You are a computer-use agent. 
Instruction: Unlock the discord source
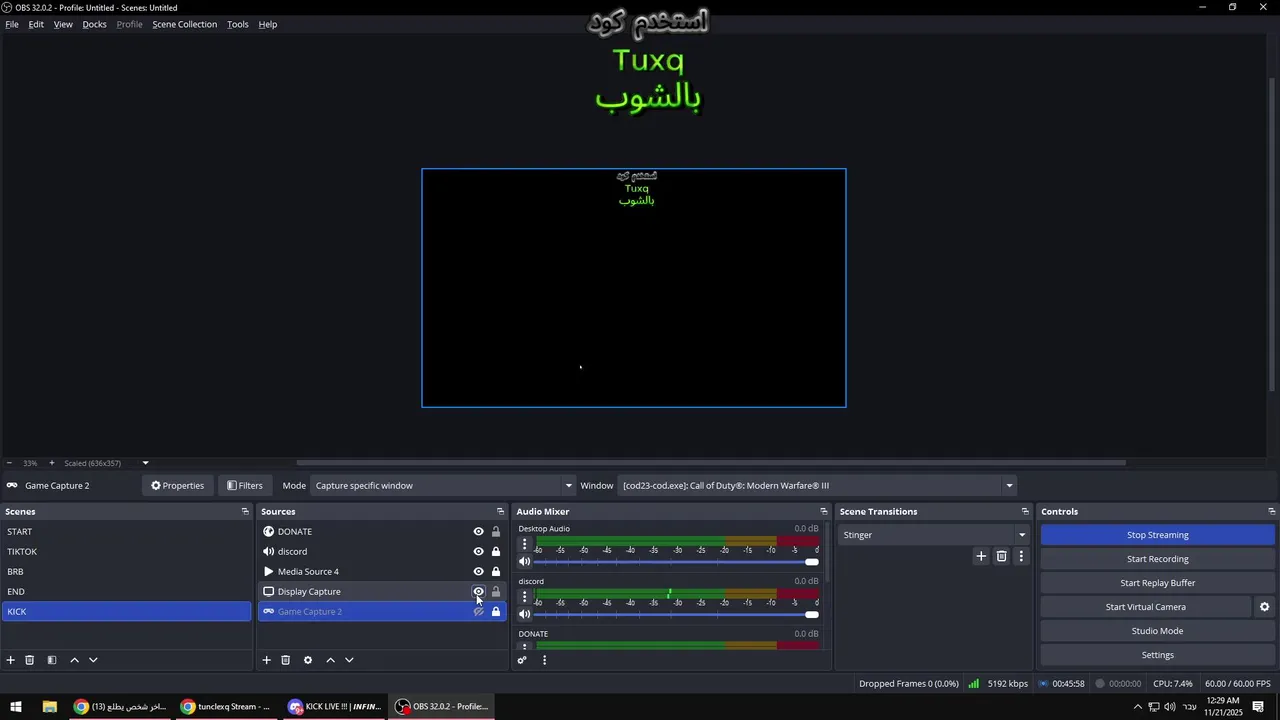pyautogui.click(x=495, y=552)
